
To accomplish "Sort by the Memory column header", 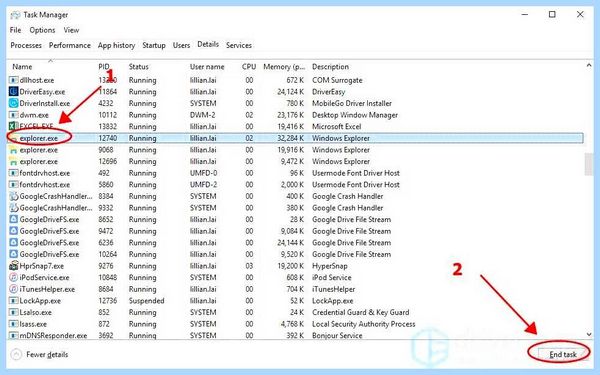I will (x=284, y=67).
